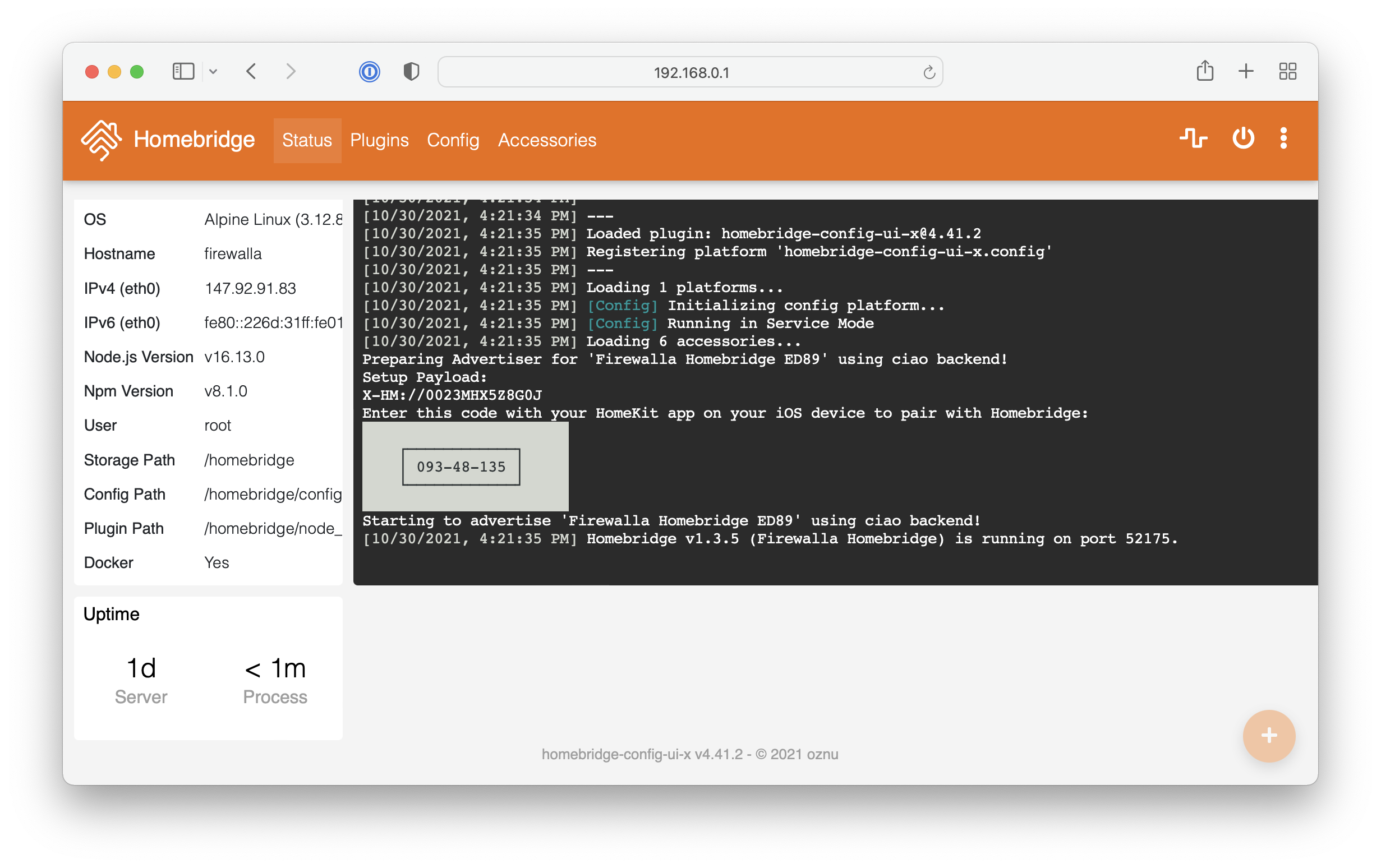Switch to the Status tab
The height and width of the screenshot is (868, 1381).
[x=307, y=141]
